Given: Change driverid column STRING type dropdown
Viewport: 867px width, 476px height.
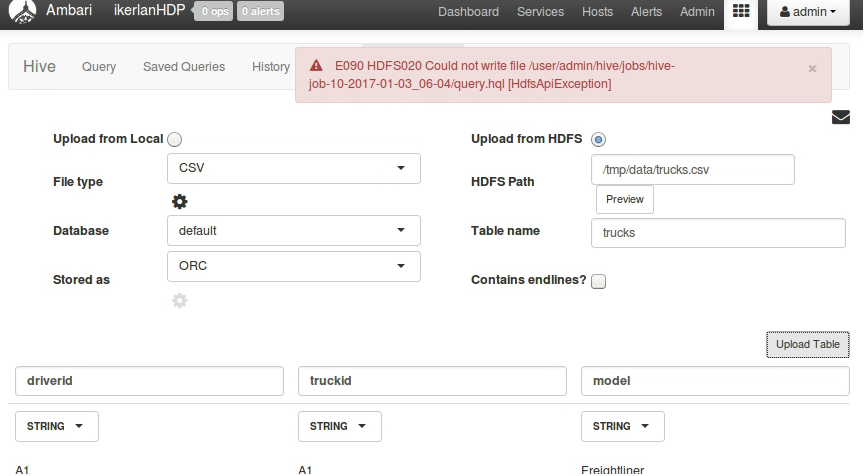Looking at the screenshot, I should tap(56, 426).
